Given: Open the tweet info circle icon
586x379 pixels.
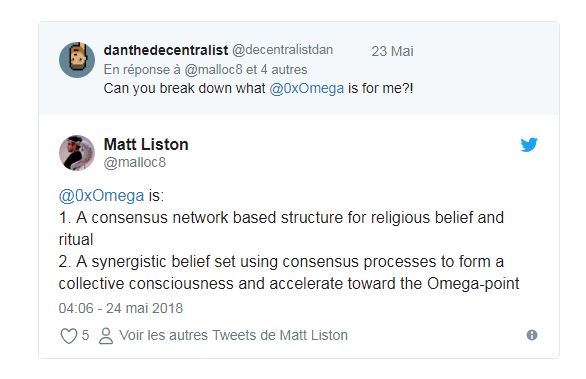Looking at the screenshot, I should [x=532, y=335].
